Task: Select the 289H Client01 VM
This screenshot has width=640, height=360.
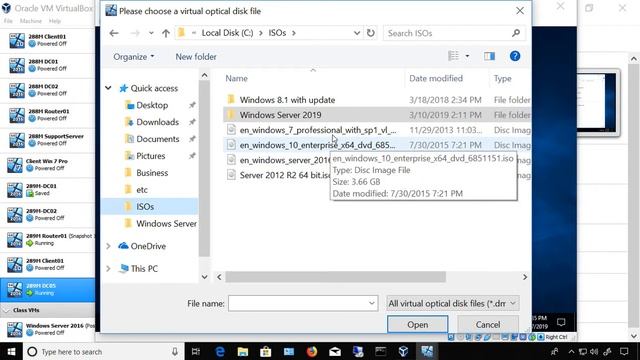Action: pos(47,264)
